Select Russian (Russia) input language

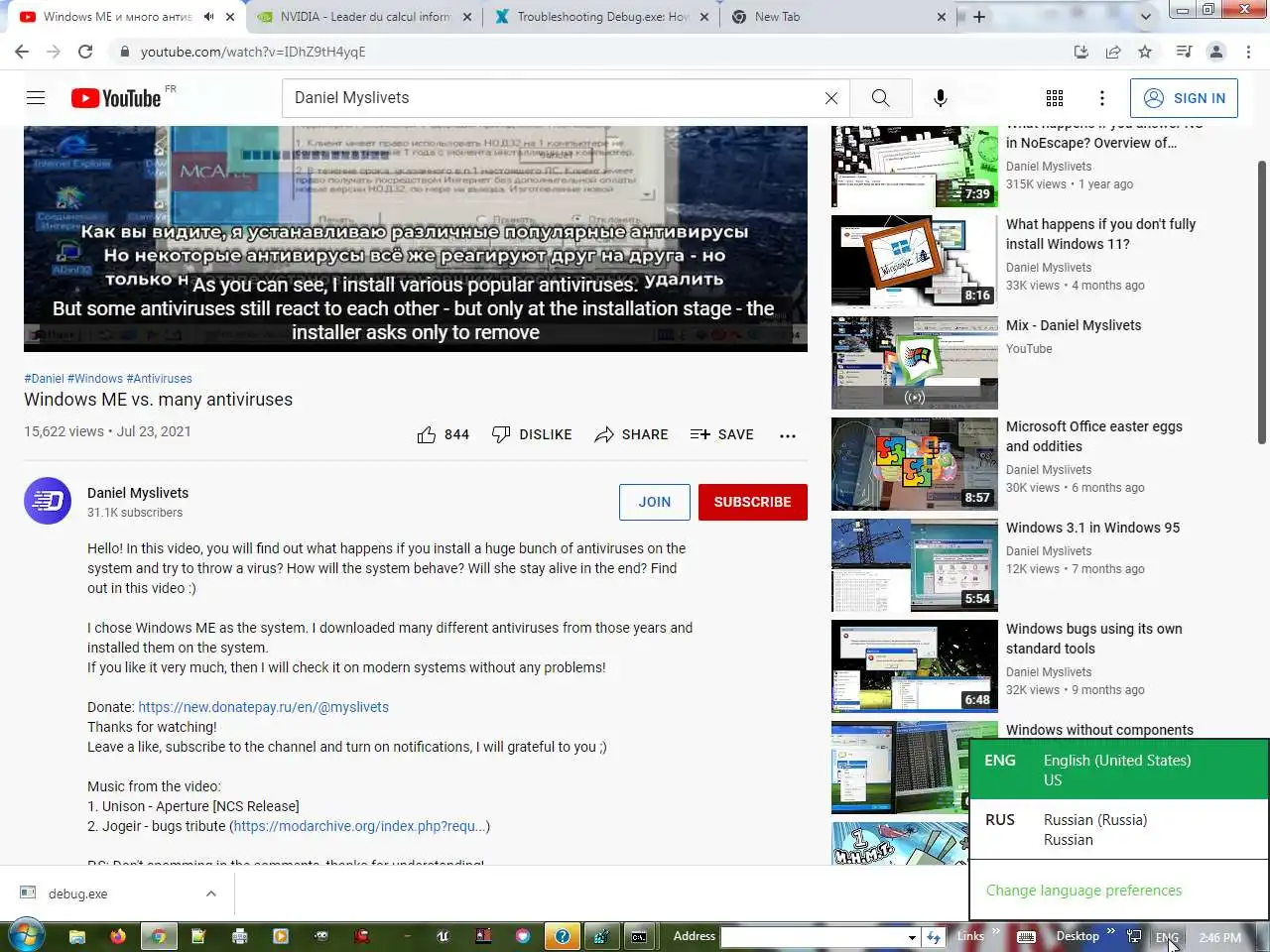coord(1119,829)
